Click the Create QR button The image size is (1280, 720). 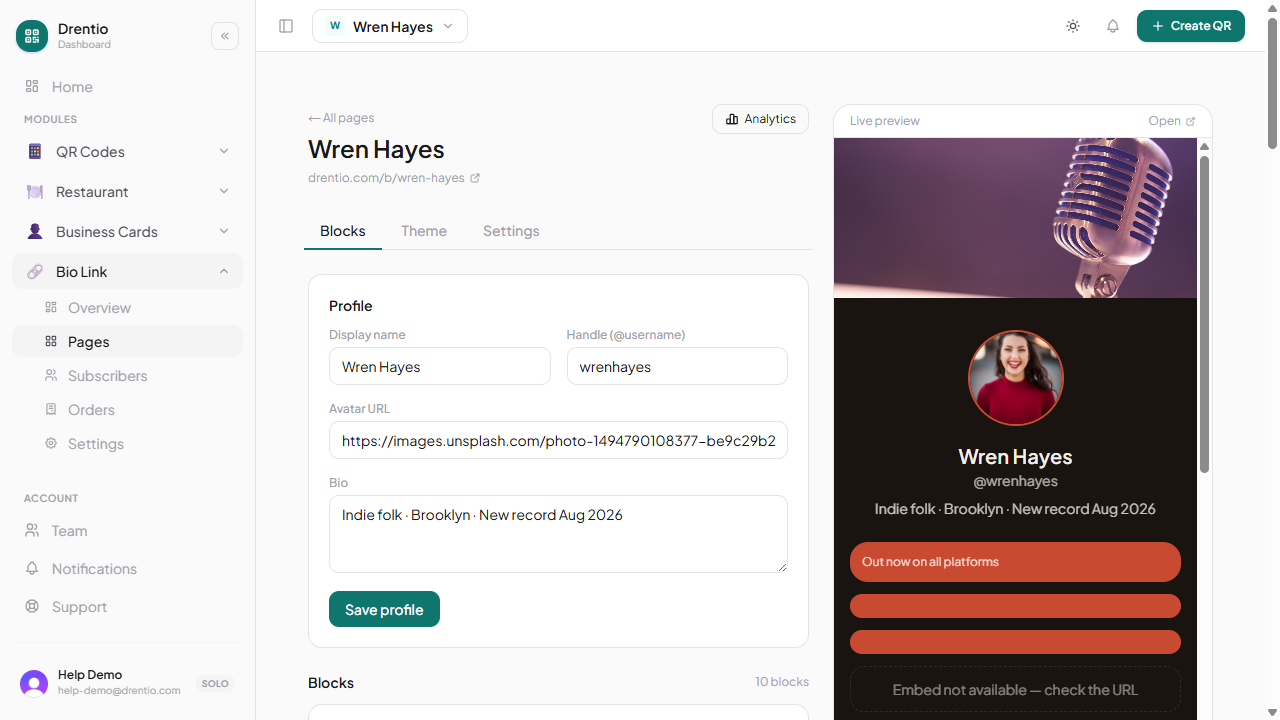pos(1191,26)
